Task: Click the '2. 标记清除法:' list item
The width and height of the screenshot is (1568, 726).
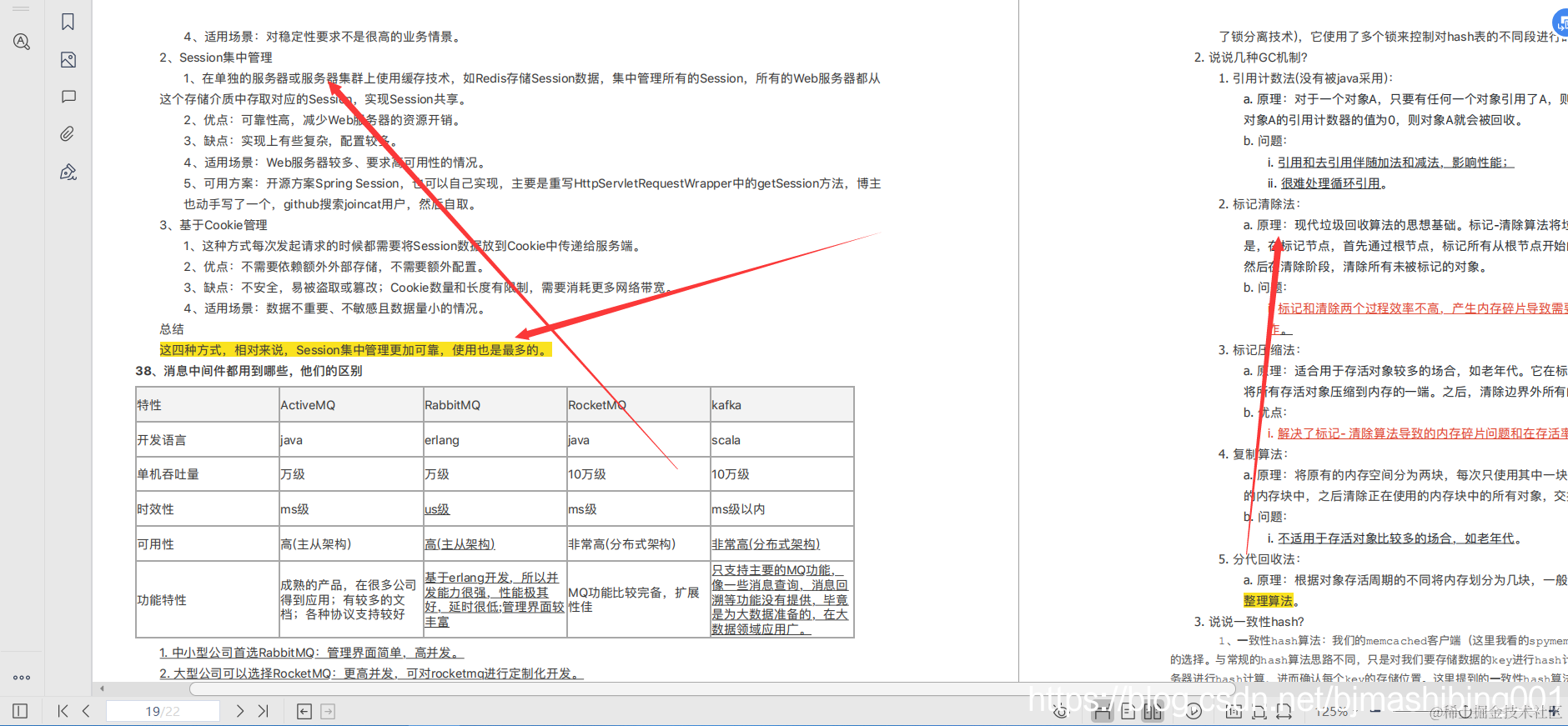Action: [1259, 204]
